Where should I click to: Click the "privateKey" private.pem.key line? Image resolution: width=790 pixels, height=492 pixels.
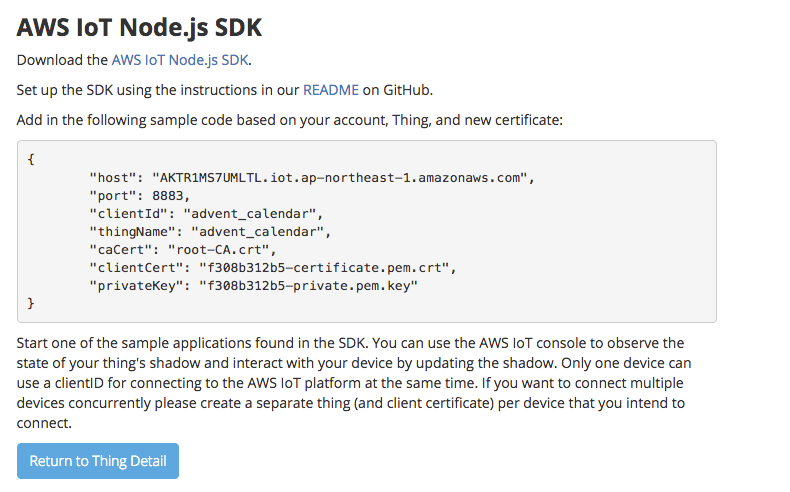pos(253,286)
